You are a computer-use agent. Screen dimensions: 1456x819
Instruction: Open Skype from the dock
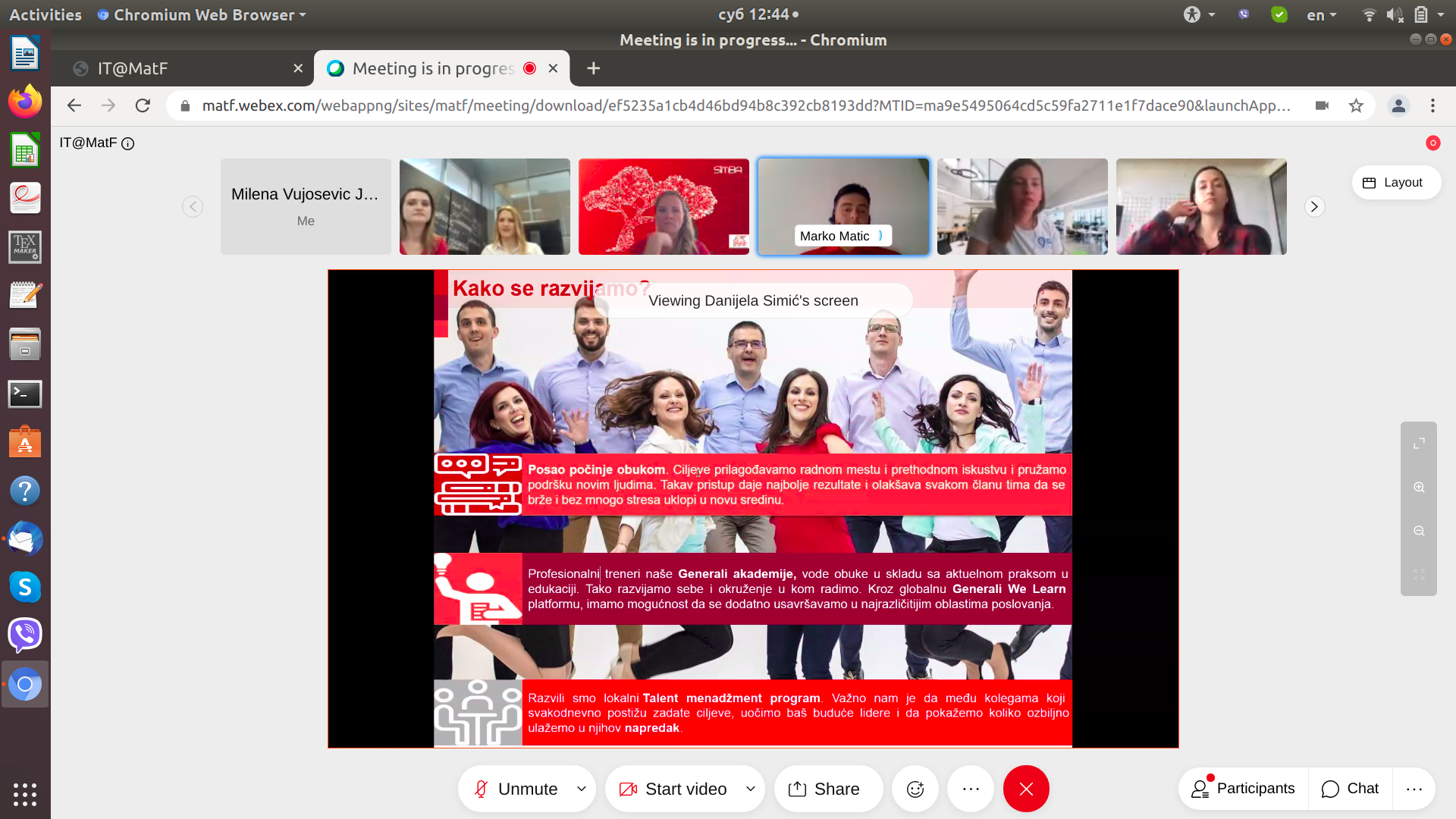25,588
